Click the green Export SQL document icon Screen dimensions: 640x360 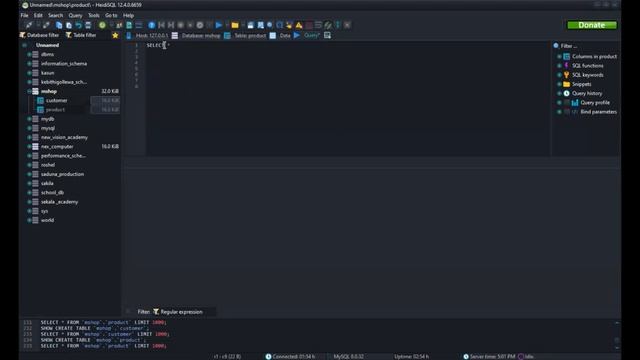[x=129, y=25]
